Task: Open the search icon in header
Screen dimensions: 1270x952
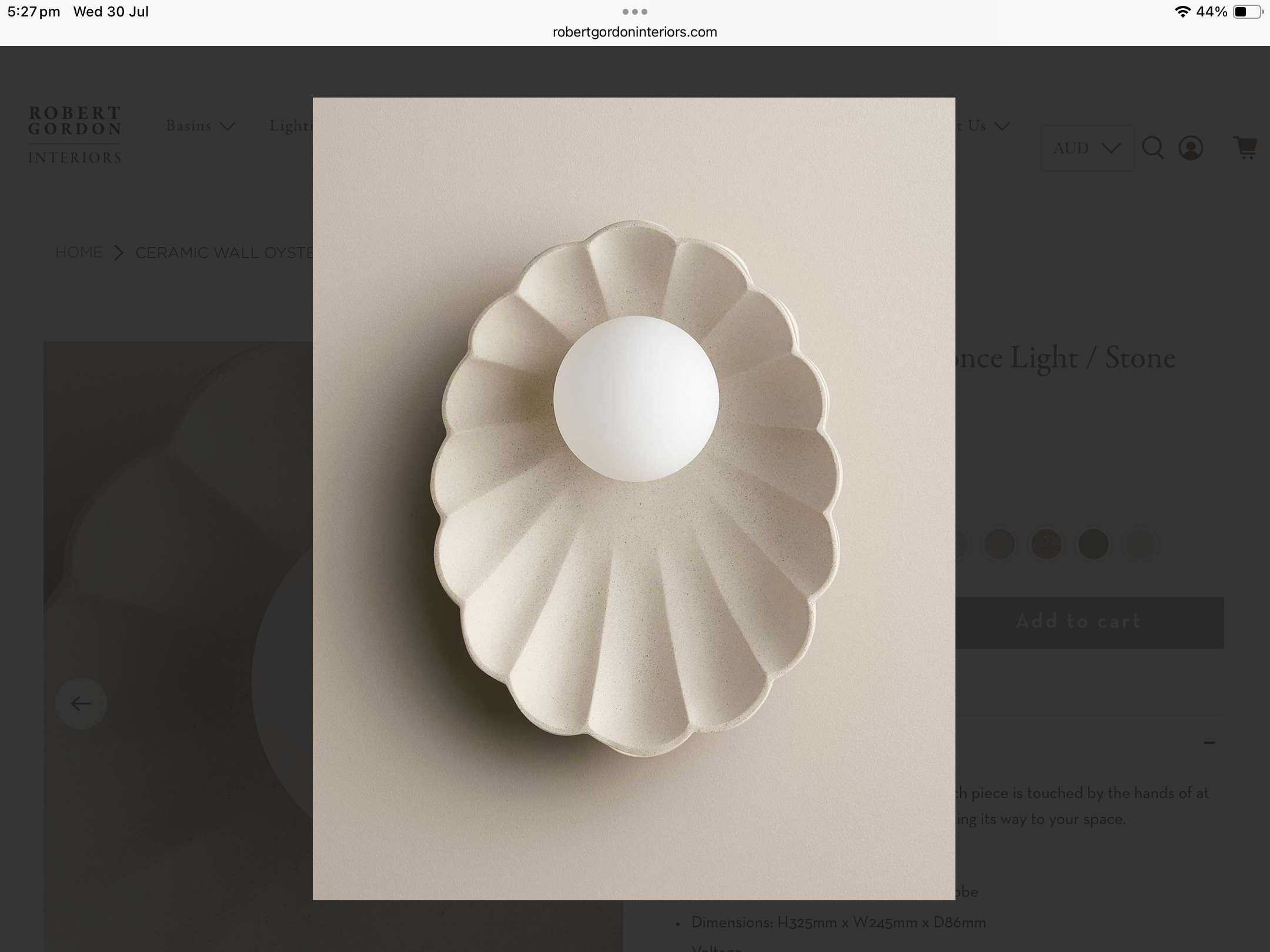Action: click(x=1152, y=148)
